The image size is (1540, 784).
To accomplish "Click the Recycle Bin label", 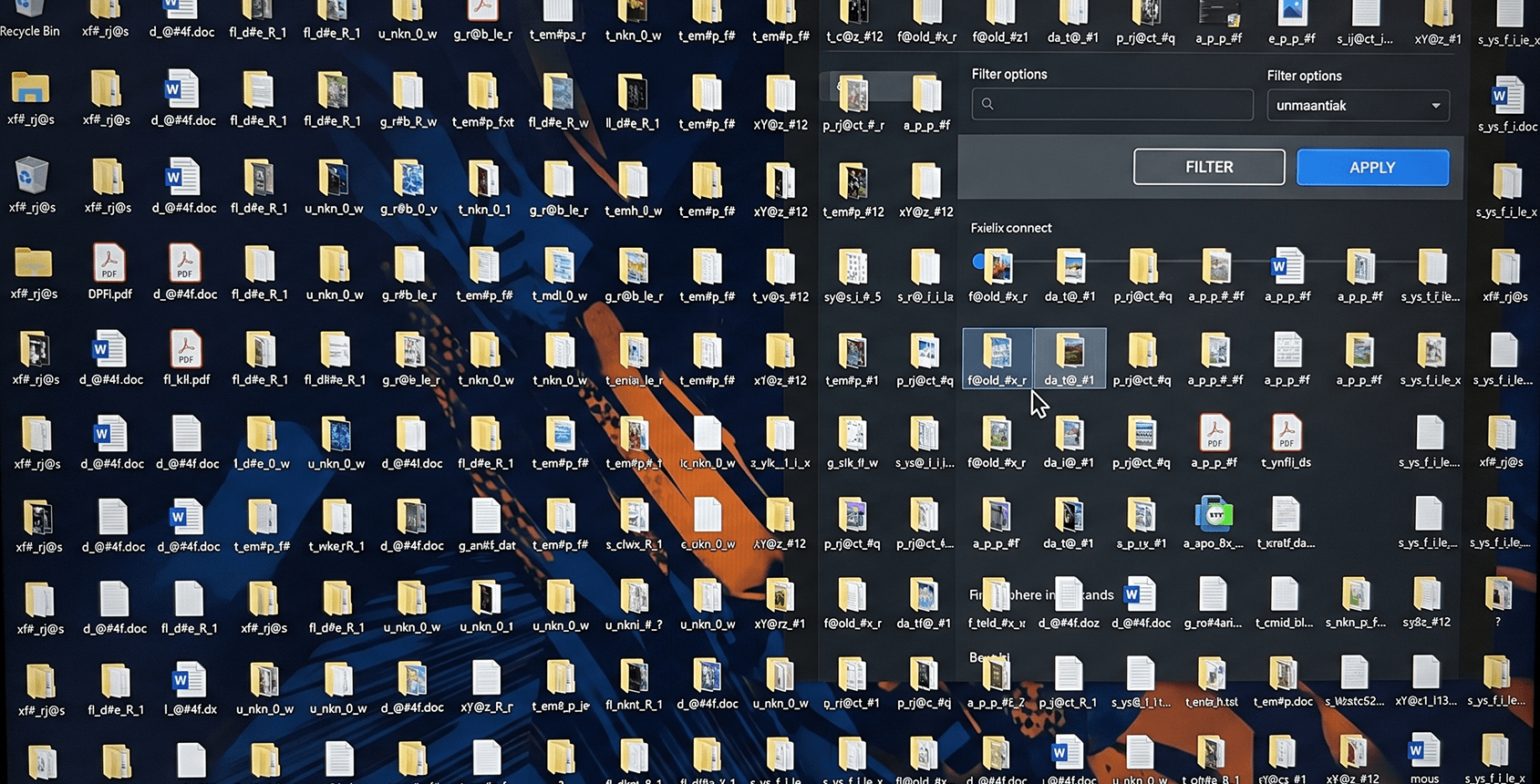I will click(30, 31).
